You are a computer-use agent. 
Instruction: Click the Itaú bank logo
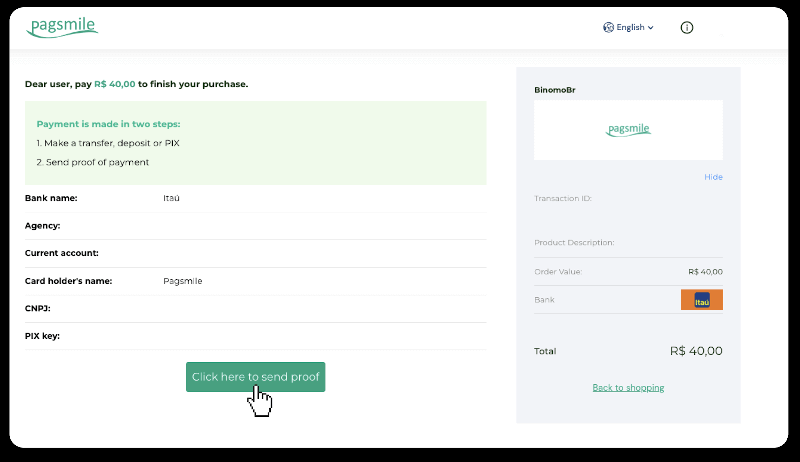pos(701,300)
